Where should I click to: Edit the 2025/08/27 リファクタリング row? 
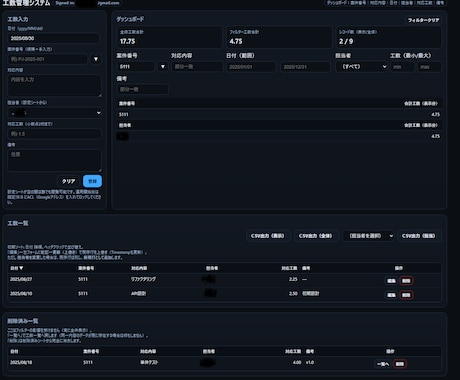pos(391,281)
